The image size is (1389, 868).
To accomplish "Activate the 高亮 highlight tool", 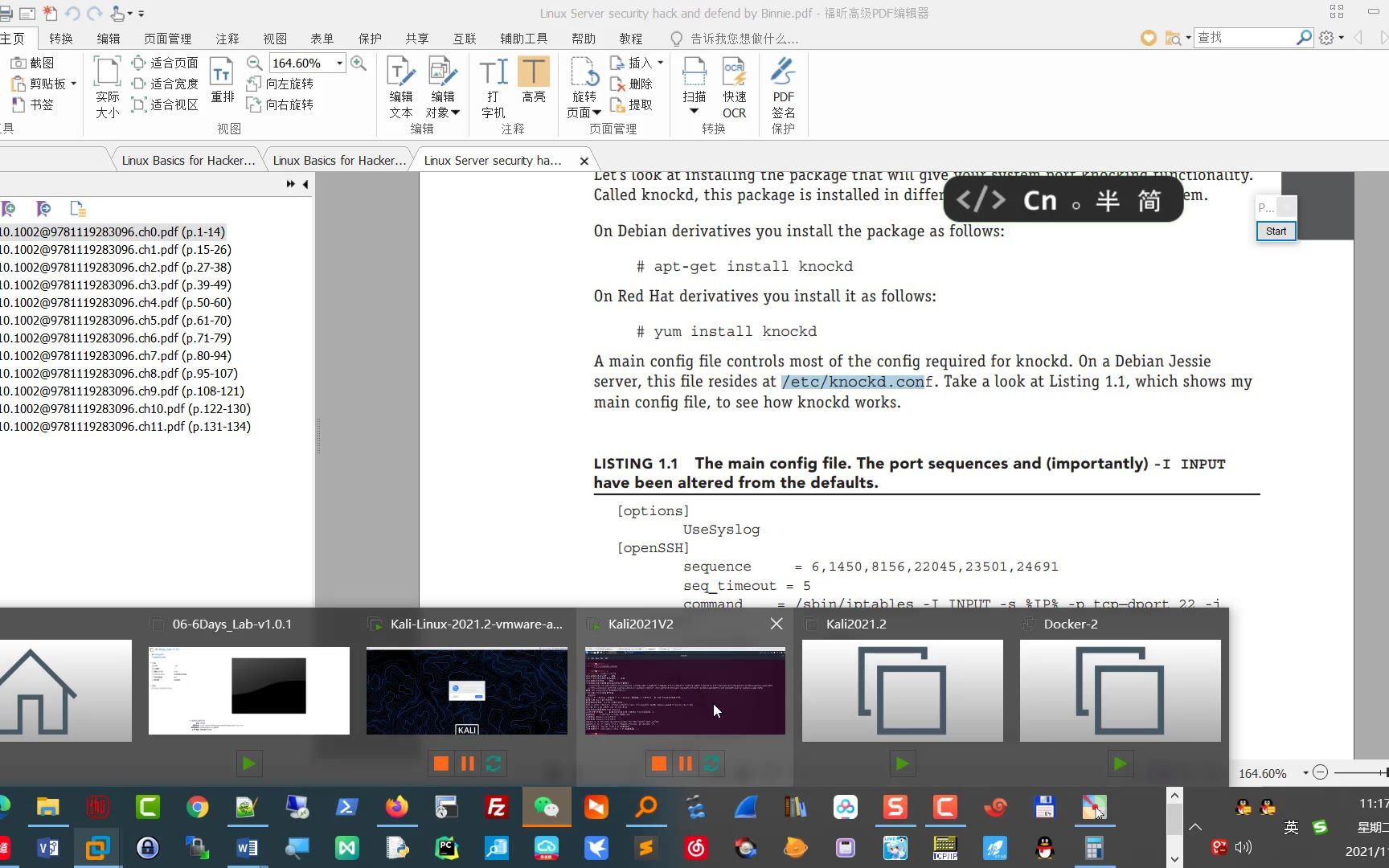I will (x=534, y=80).
